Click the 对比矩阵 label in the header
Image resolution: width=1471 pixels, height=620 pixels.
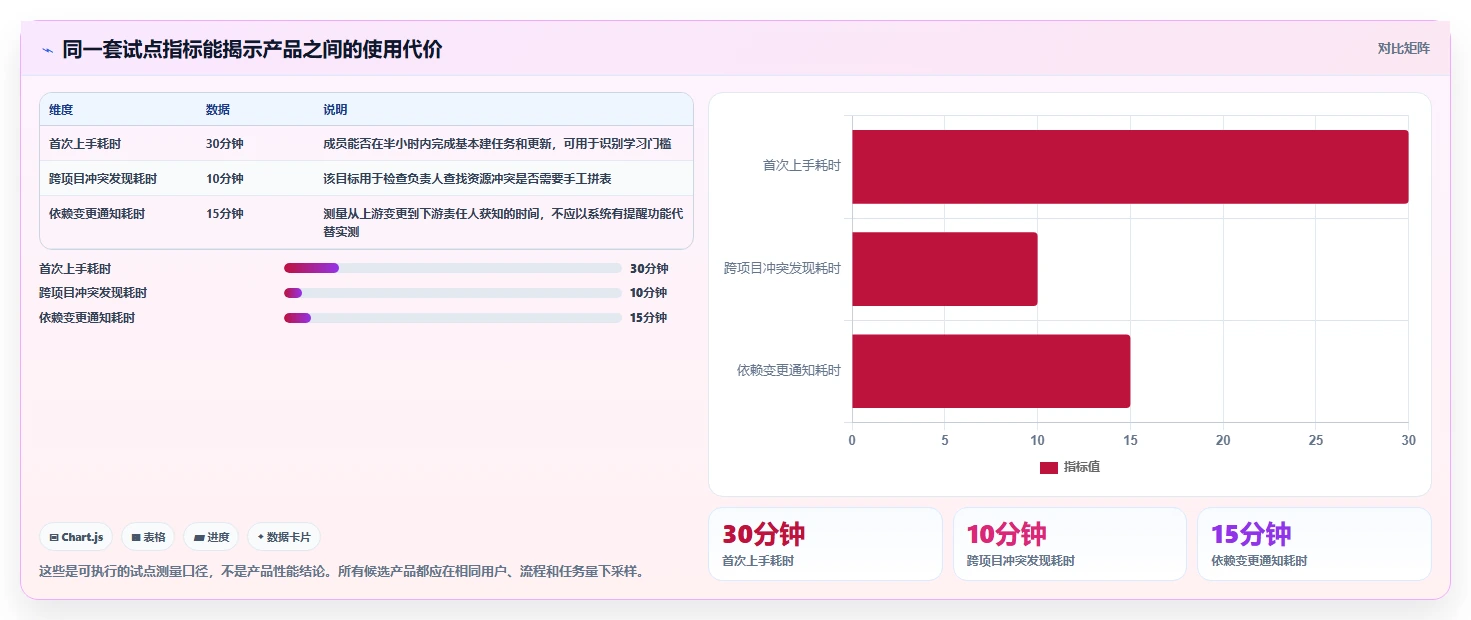click(1404, 48)
